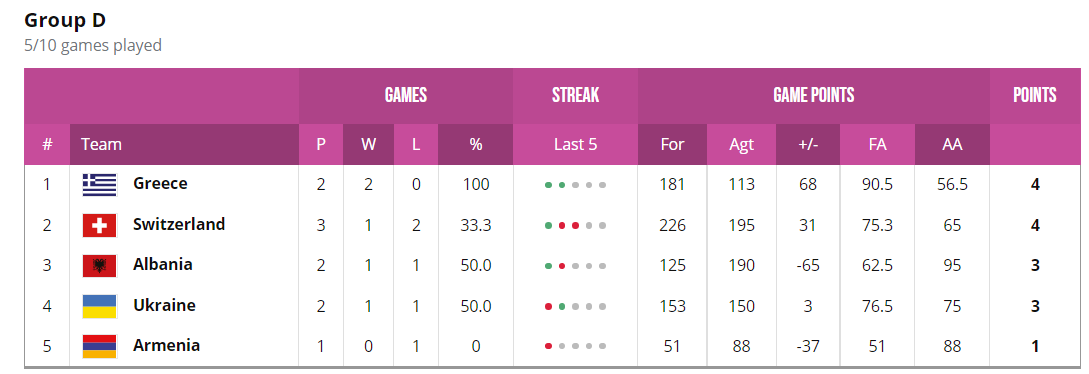Screen dimensions: 1089x374
Task: Sort by the % column header
Action: click(476, 144)
